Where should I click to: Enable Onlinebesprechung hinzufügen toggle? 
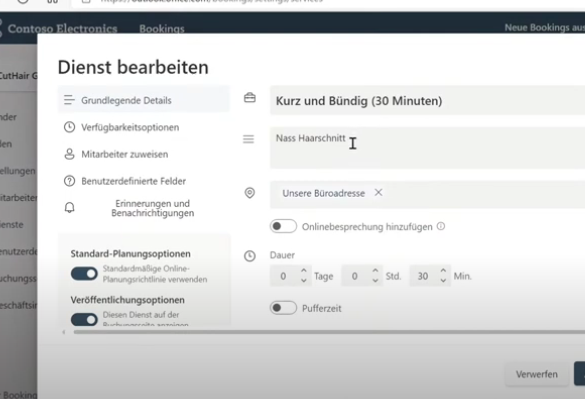click(x=284, y=226)
